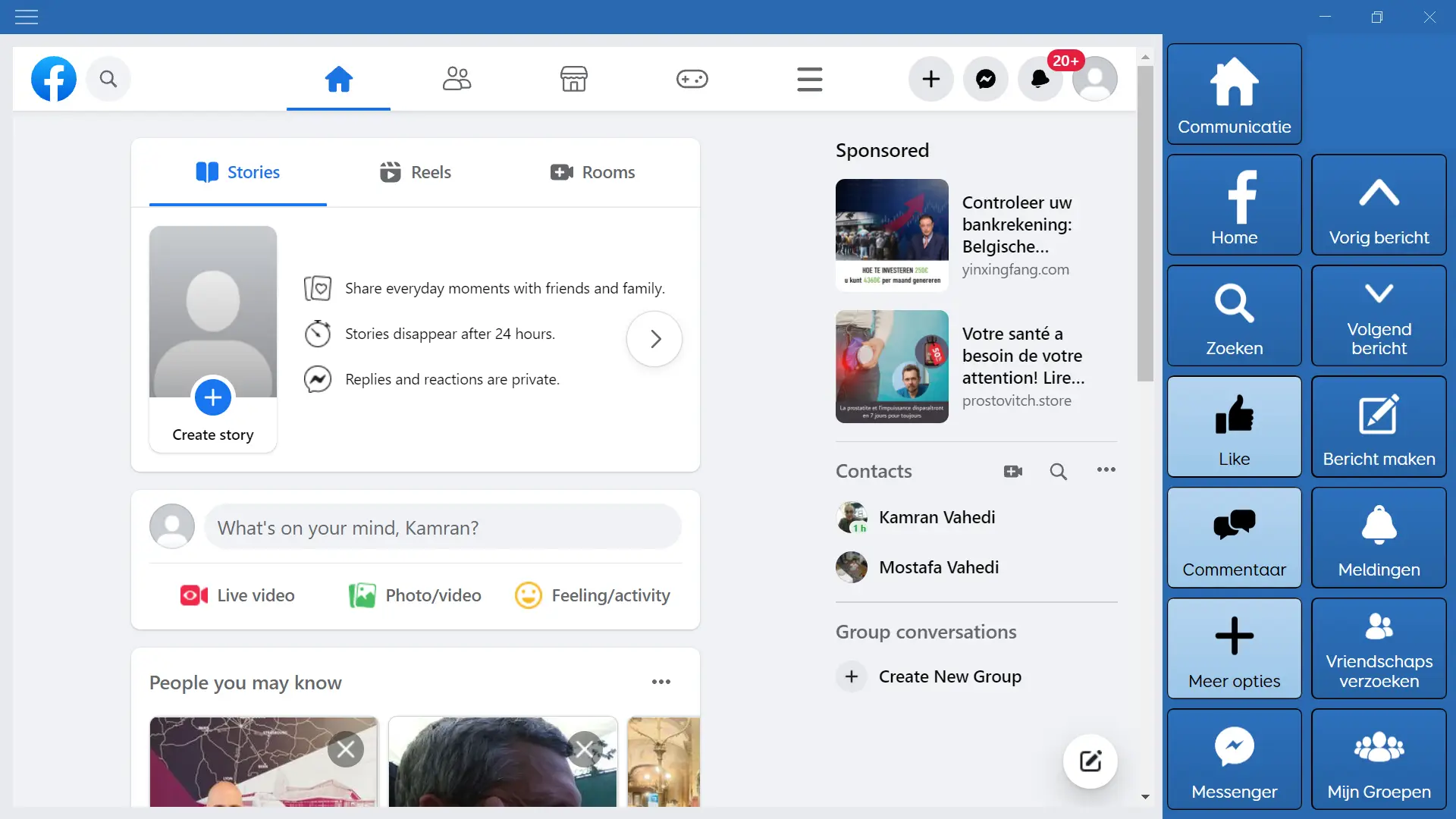
Task: Open Controleer uw bankrekening ad link
Action: [1017, 224]
